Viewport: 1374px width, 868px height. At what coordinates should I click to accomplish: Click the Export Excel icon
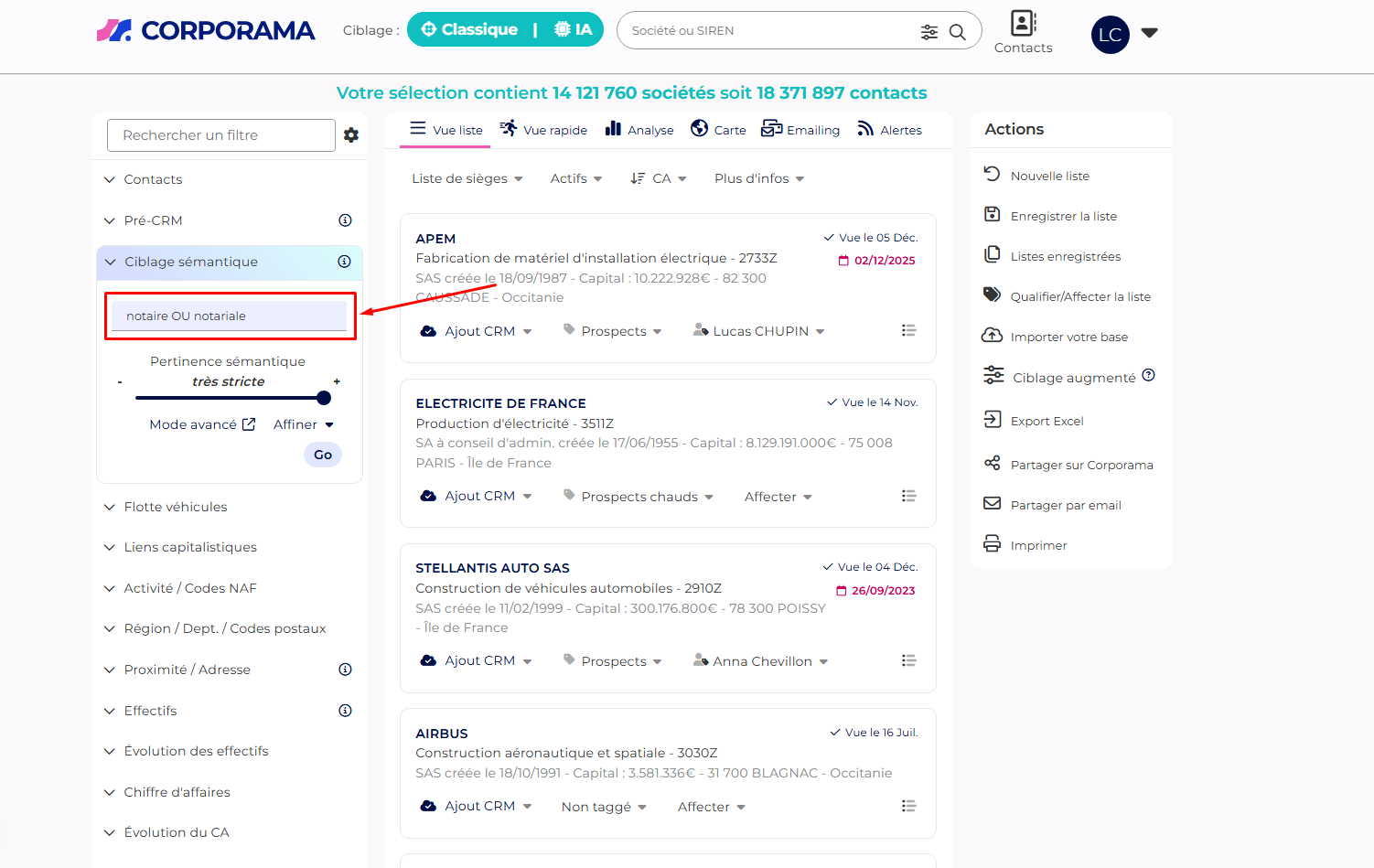[993, 420]
